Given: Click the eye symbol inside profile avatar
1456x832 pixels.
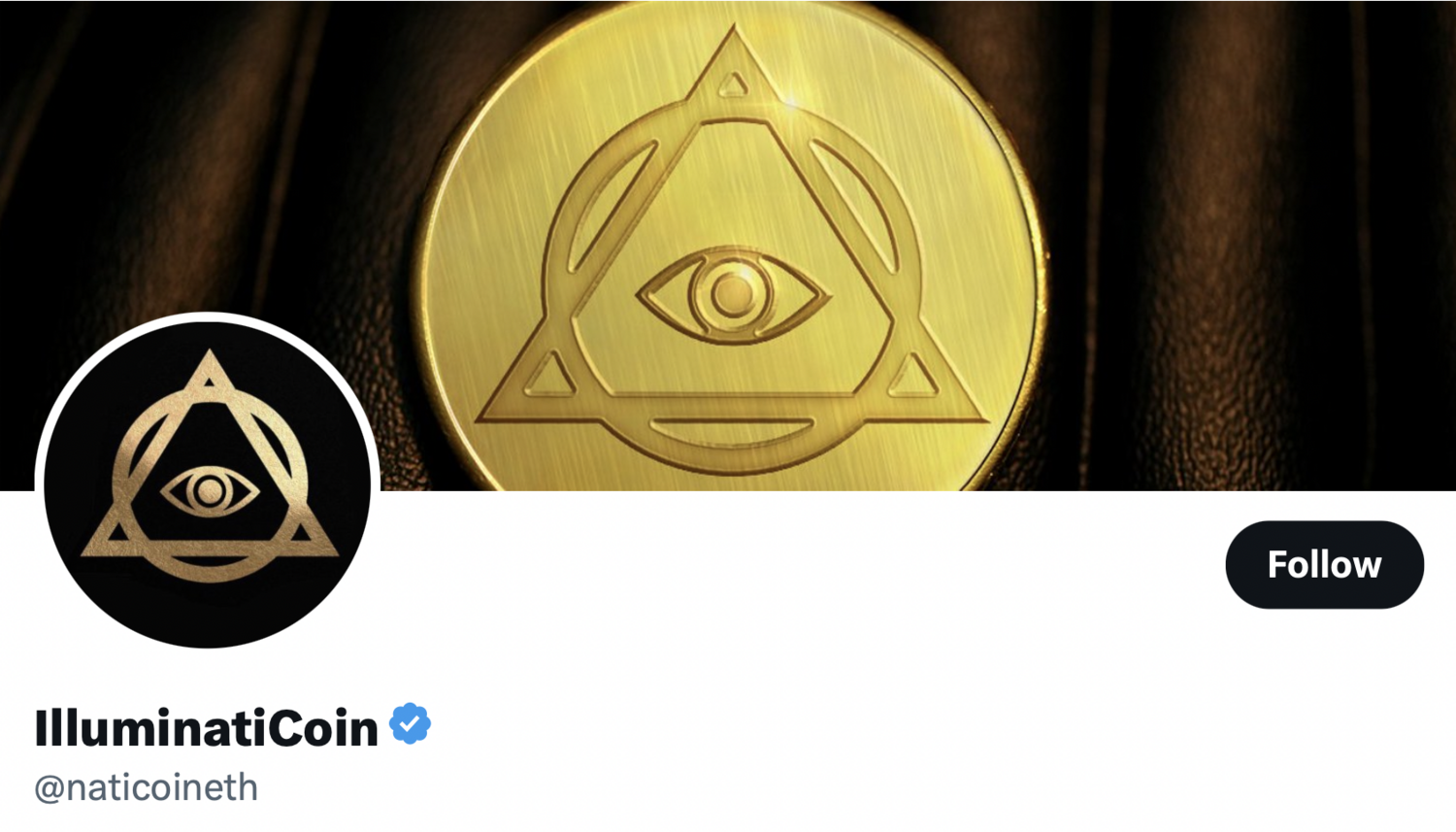Looking at the screenshot, I should [x=210, y=491].
